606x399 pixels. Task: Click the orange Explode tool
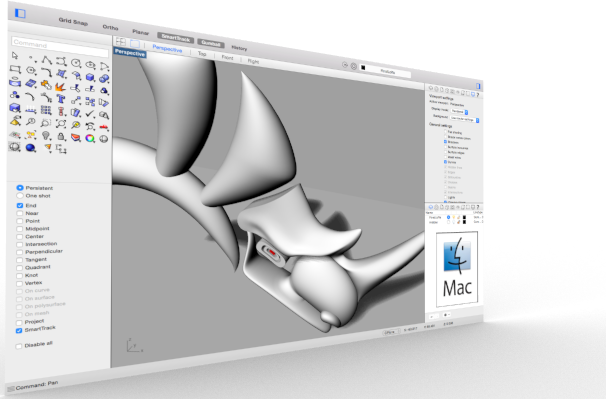tap(60, 87)
